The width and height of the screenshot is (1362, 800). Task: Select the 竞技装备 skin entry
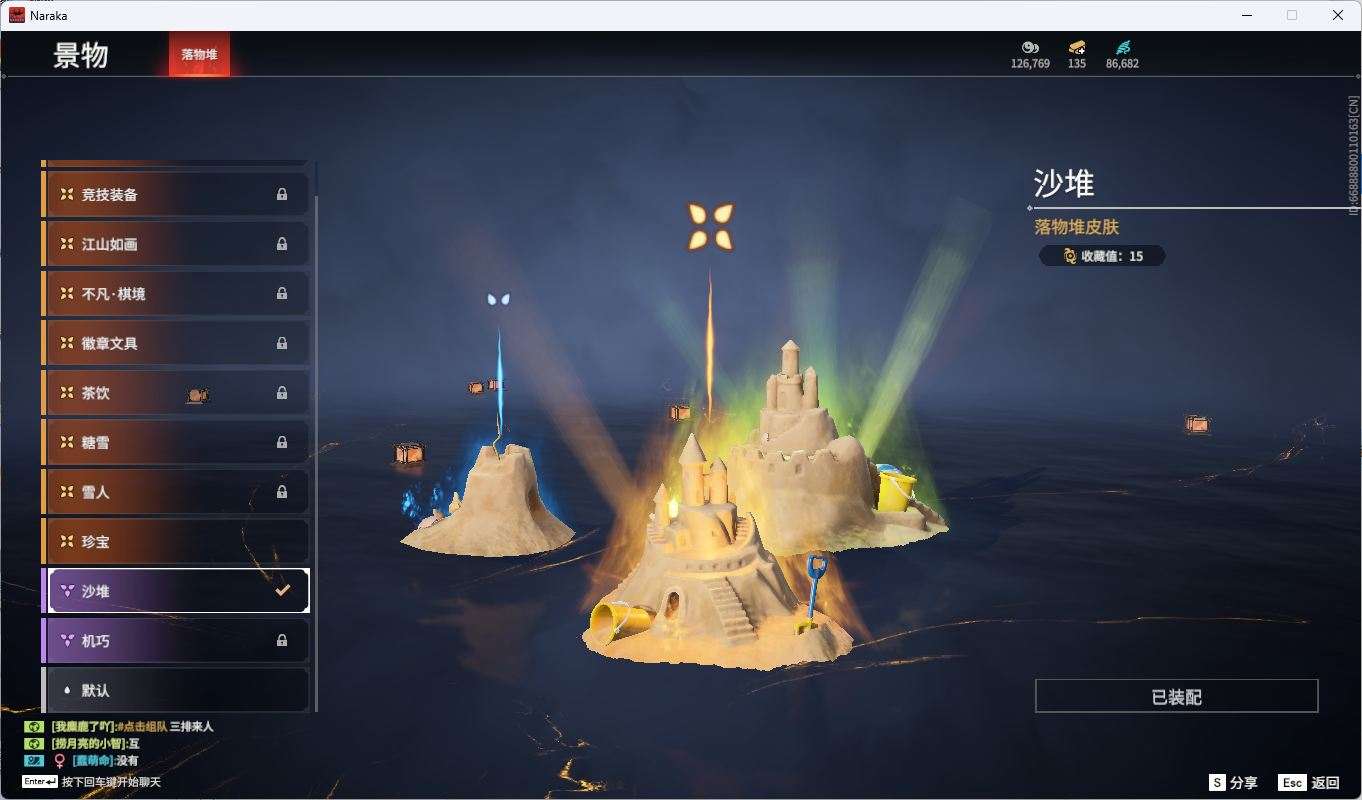pos(175,195)
